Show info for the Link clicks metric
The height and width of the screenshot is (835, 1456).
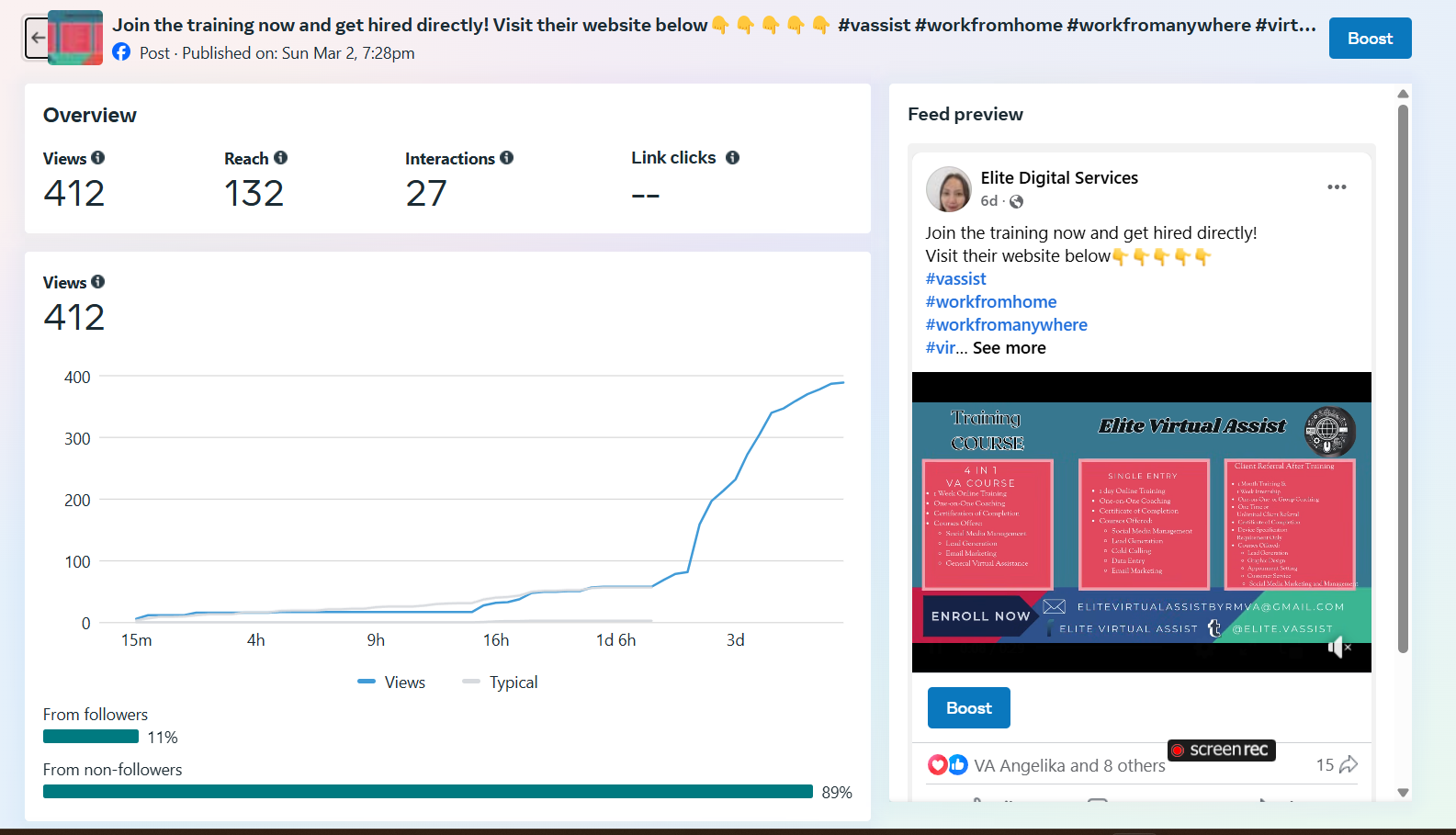click(x=732, y=158)
